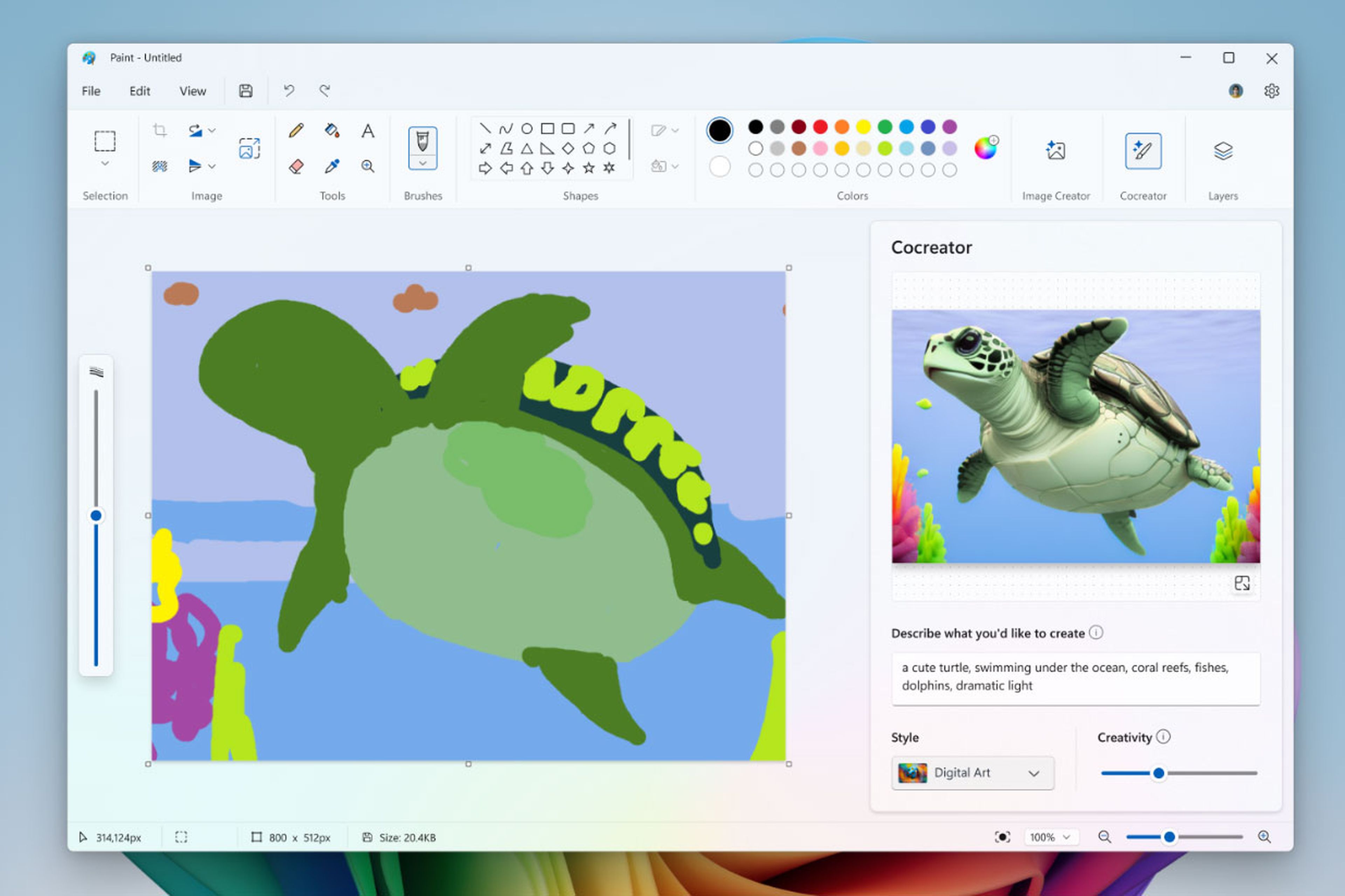This screenshot has height=896, width=1345.
Task: Click the Save button
Action: pos(246,90)
